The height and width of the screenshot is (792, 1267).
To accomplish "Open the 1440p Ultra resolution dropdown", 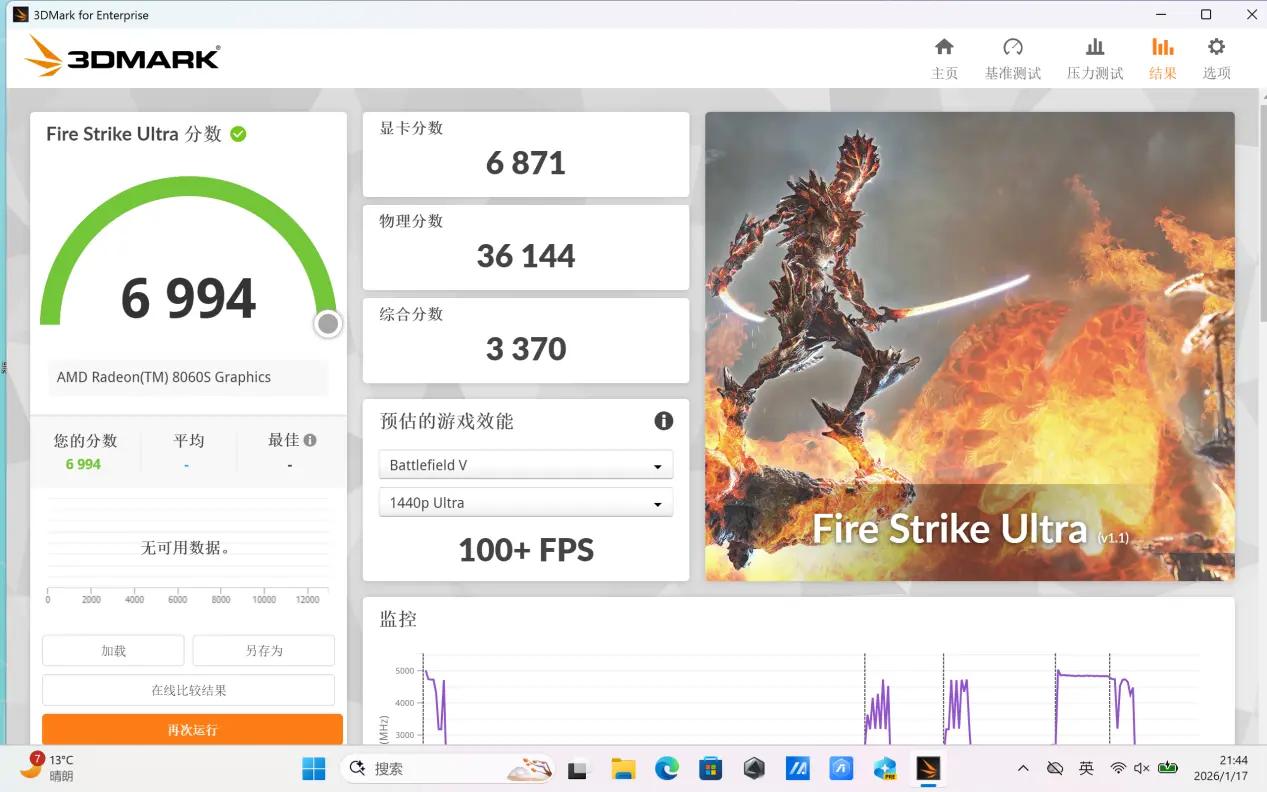I will pos(525,503).
